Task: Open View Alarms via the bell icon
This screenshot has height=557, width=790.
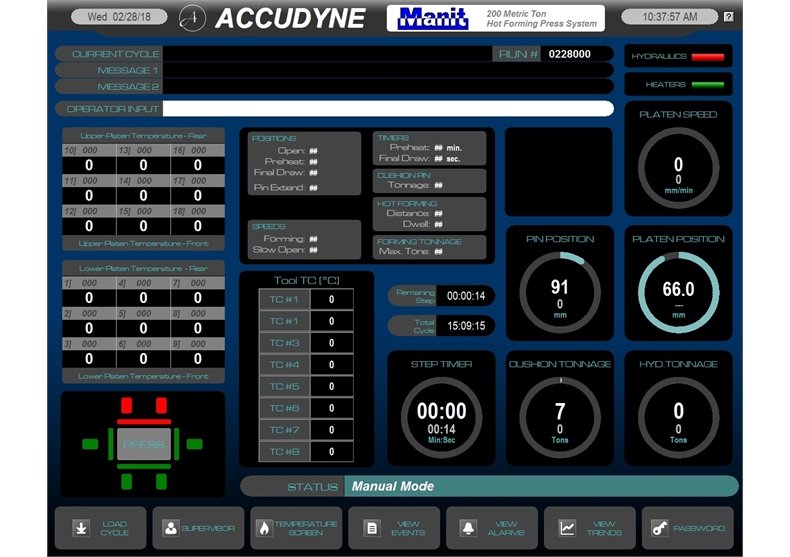Action: click(x=468, y=528)
